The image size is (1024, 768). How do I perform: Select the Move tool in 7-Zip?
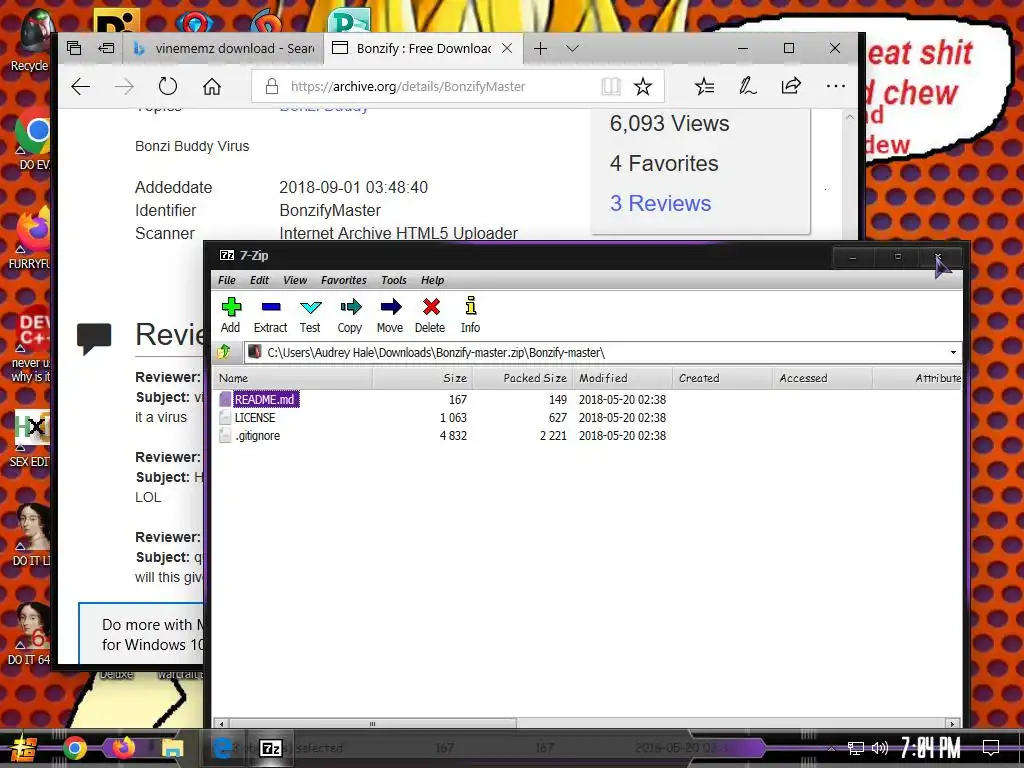point(390,315)
